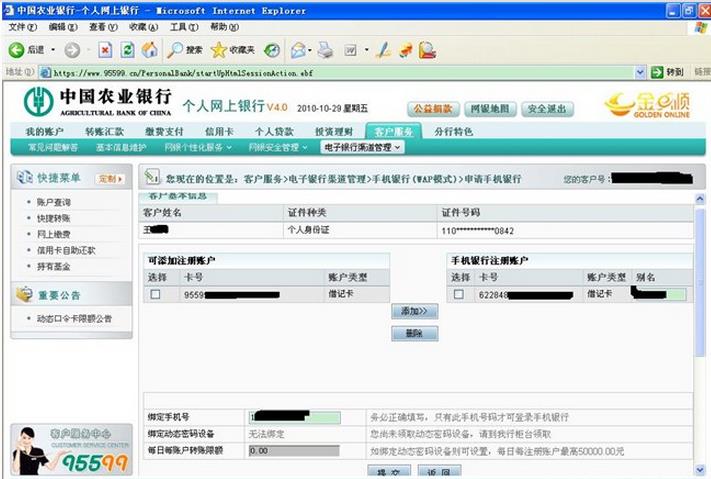This screenshot has width=711, height=479.
Task: Open 常见问题解答 submenu item
Action: (53, 147)
